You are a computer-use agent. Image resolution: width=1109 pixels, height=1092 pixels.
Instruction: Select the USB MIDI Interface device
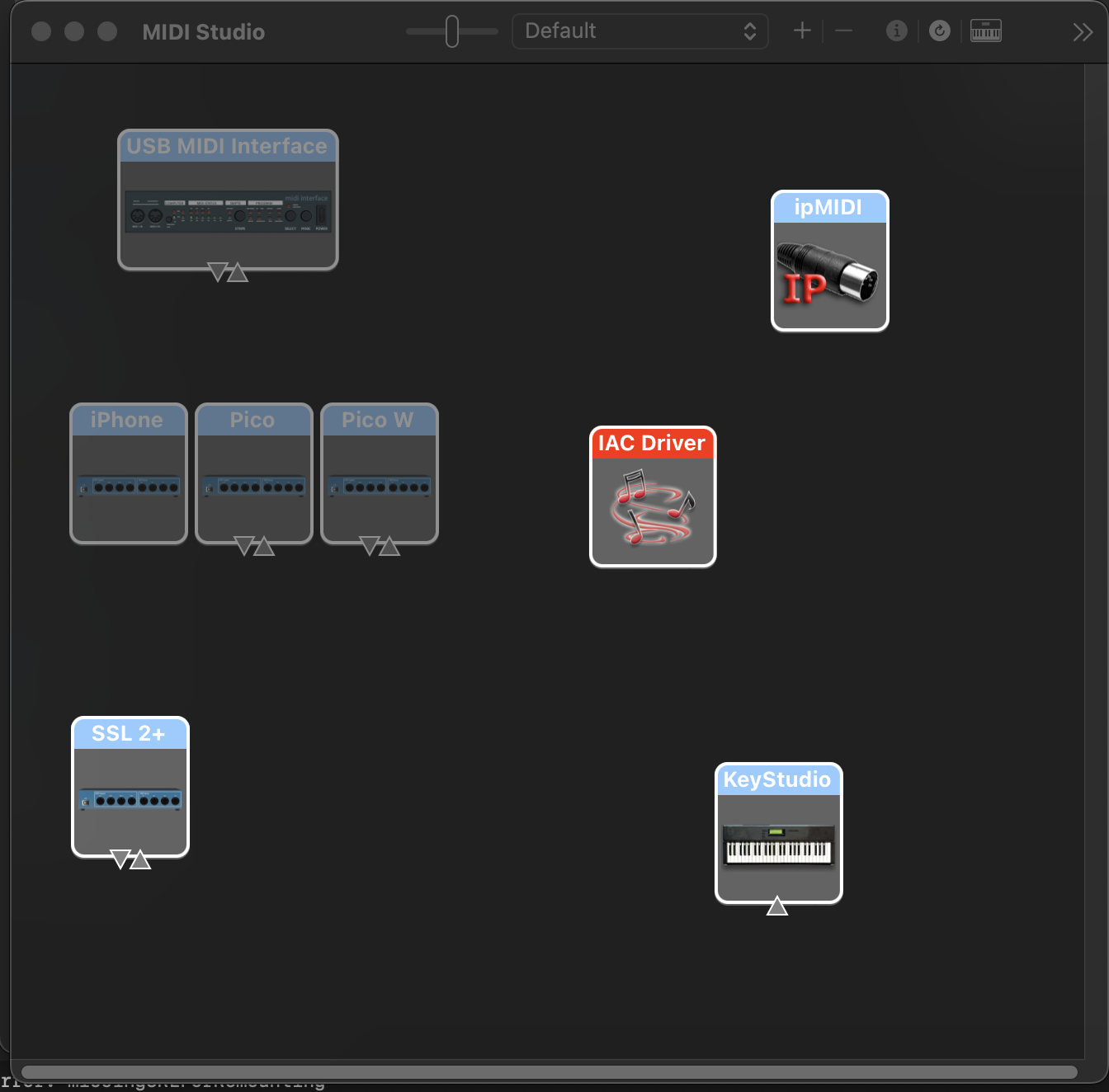point(228,200)
